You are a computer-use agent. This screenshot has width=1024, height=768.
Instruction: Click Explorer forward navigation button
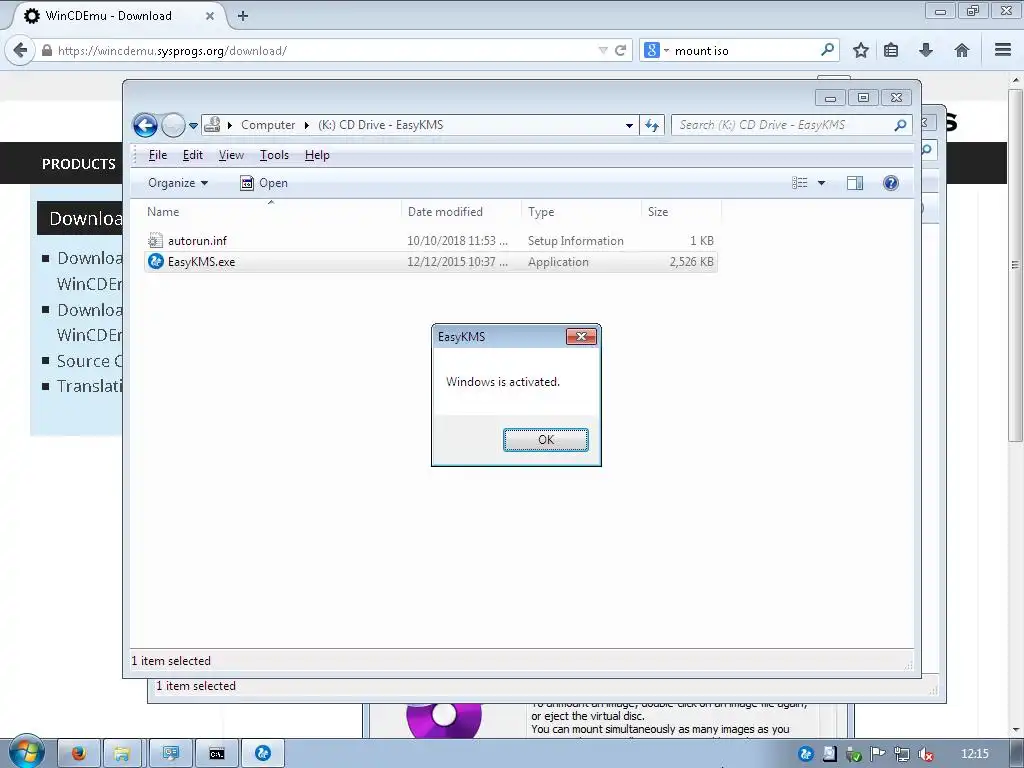[173, 125]
